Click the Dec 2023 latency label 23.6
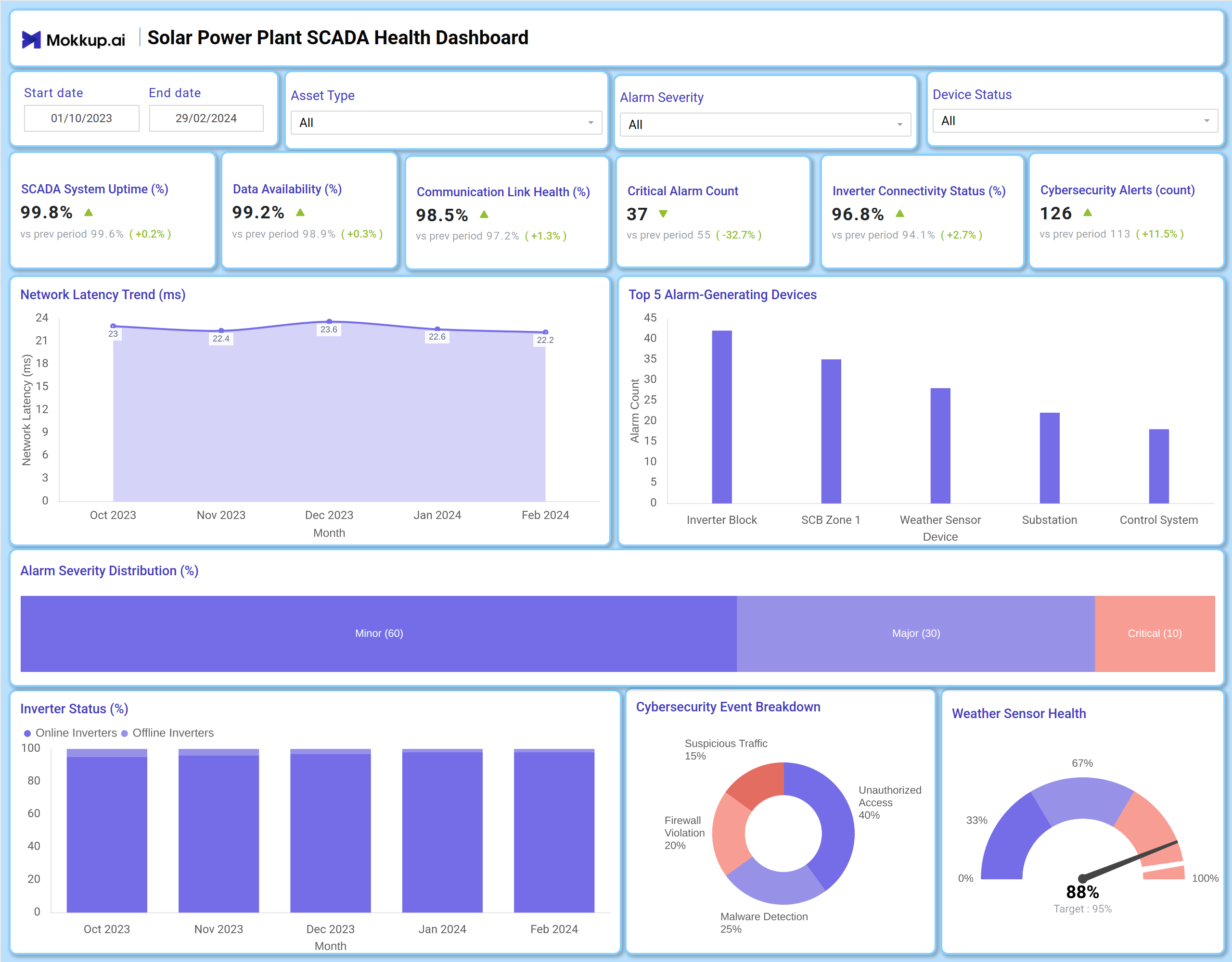This screenshot has width=1232, height=962. click(329, 329)
